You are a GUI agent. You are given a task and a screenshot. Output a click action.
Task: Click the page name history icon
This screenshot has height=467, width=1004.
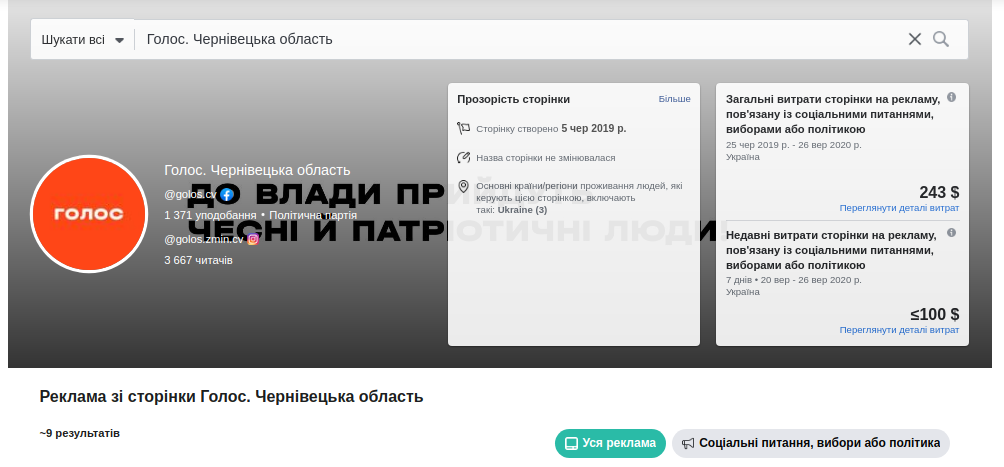pos(464,158)
